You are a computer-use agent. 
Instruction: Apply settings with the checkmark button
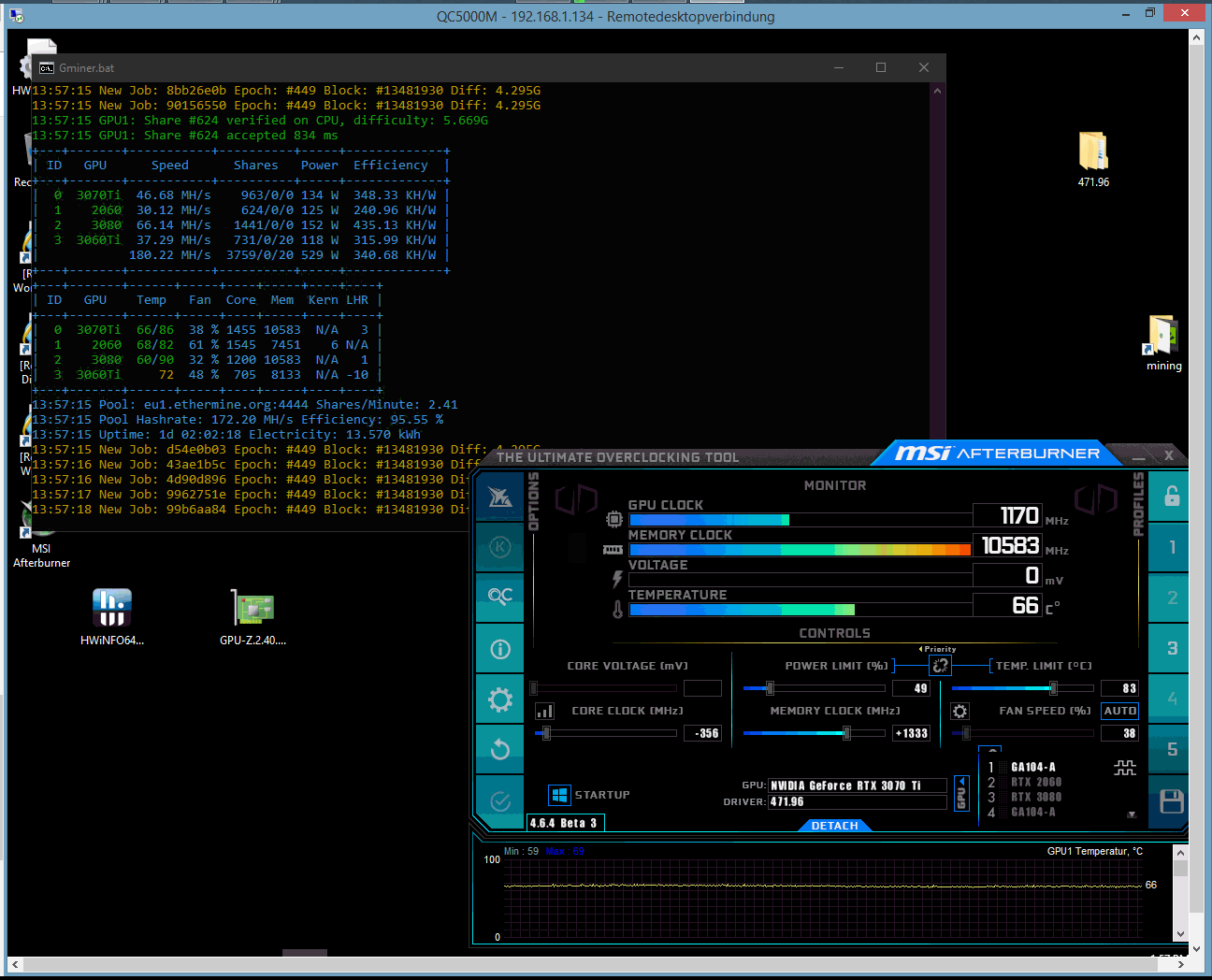pos(499,800)
